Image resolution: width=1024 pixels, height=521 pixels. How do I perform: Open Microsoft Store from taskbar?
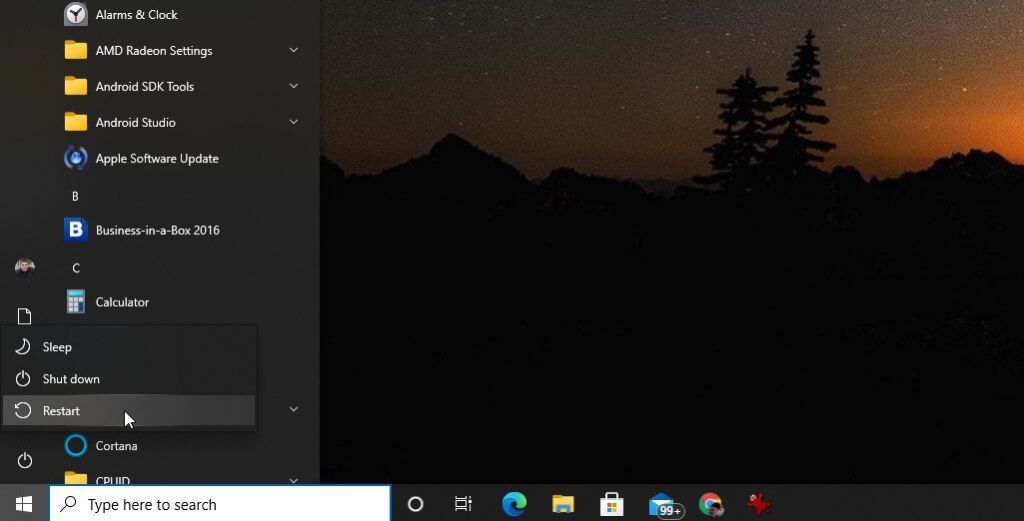612,504
